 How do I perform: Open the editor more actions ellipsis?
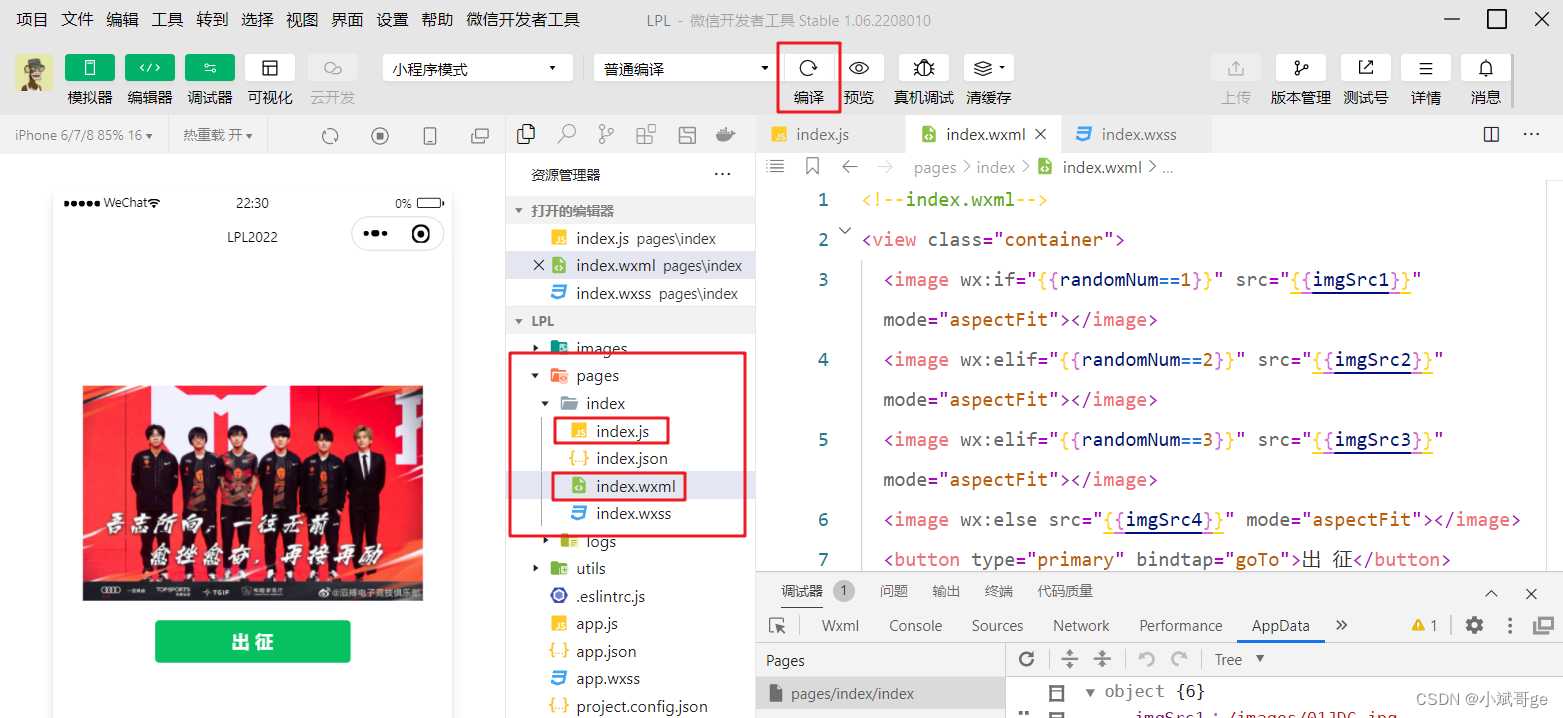click(1531, 134)
